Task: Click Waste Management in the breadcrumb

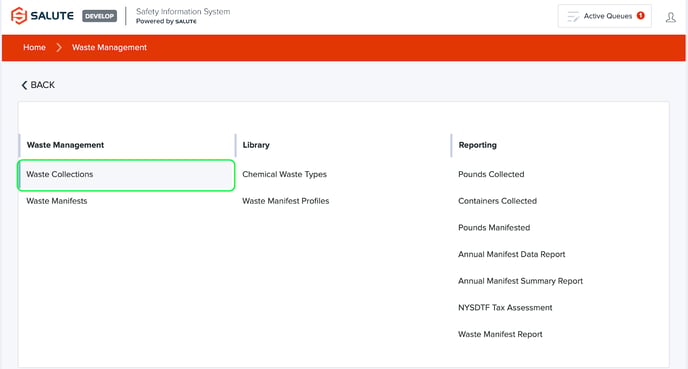Action: pos(109,47)
